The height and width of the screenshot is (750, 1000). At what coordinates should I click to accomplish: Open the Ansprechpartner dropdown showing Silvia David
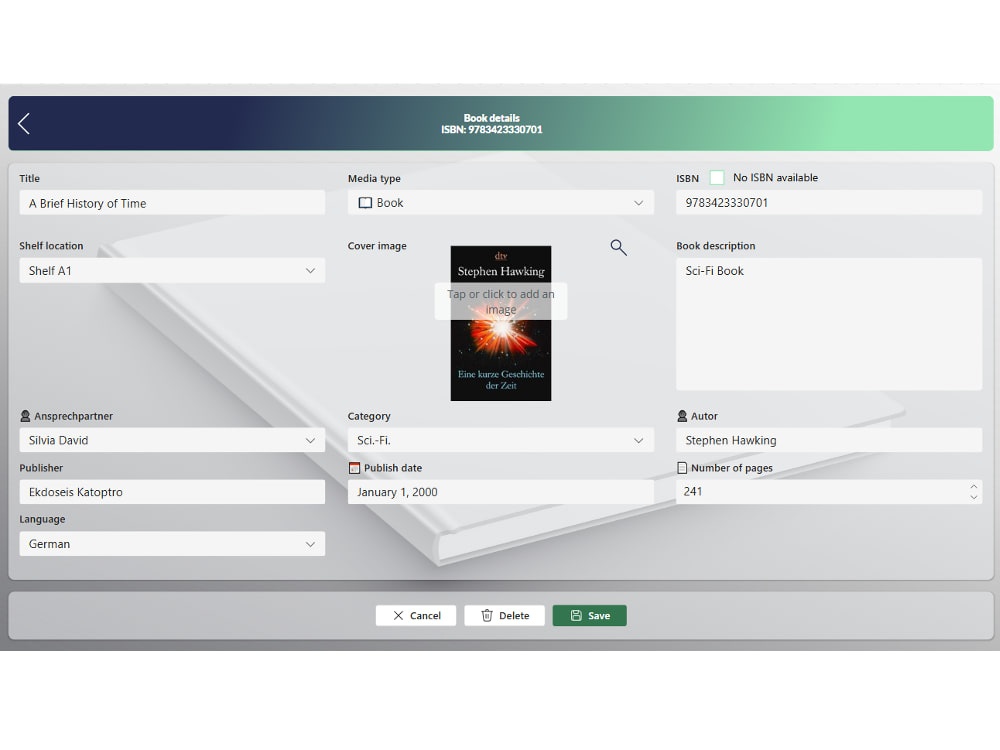pos(172,440)
